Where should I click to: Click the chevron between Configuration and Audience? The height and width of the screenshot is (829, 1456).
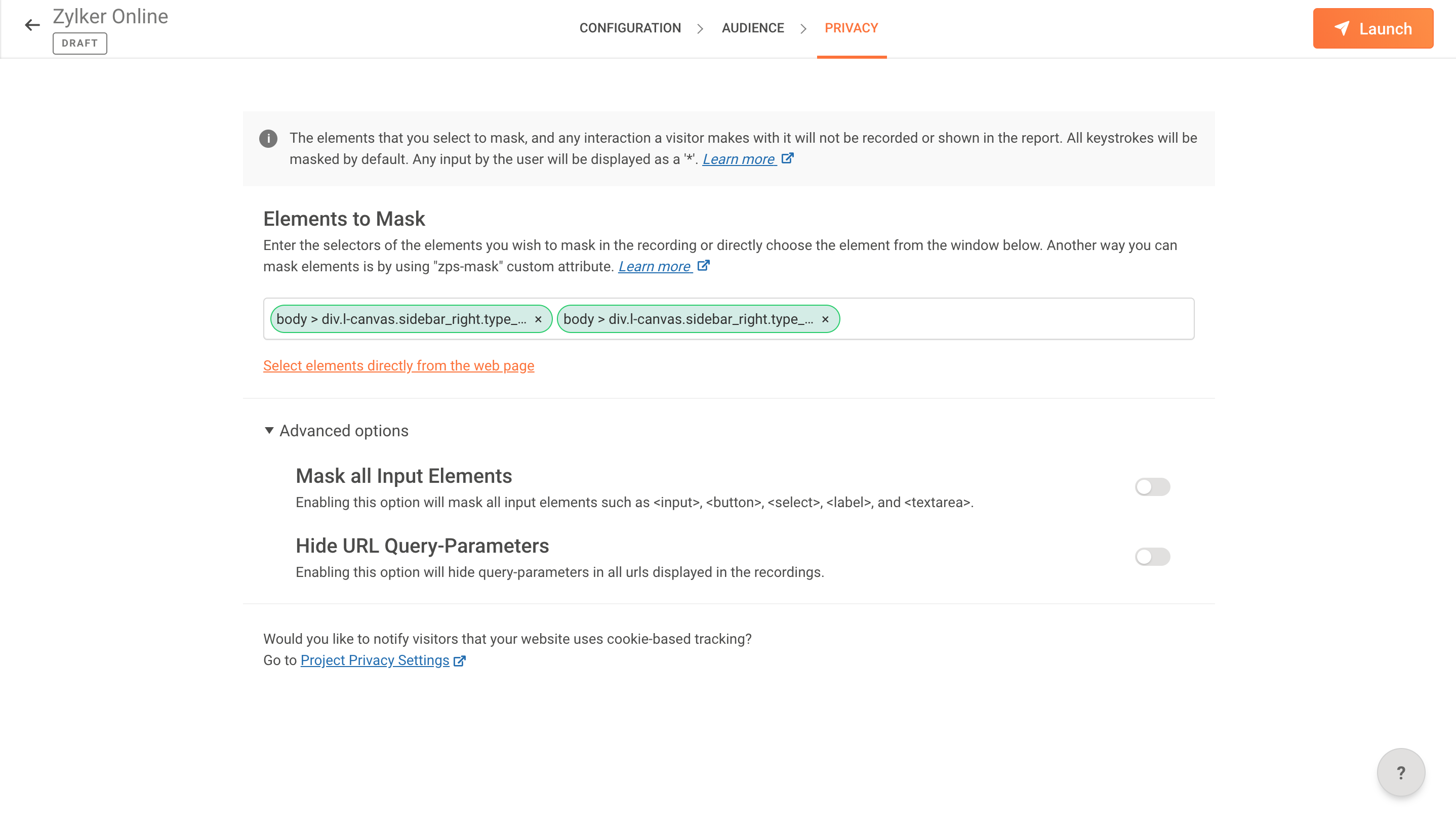pyautogui.click(x=700, y=28)
